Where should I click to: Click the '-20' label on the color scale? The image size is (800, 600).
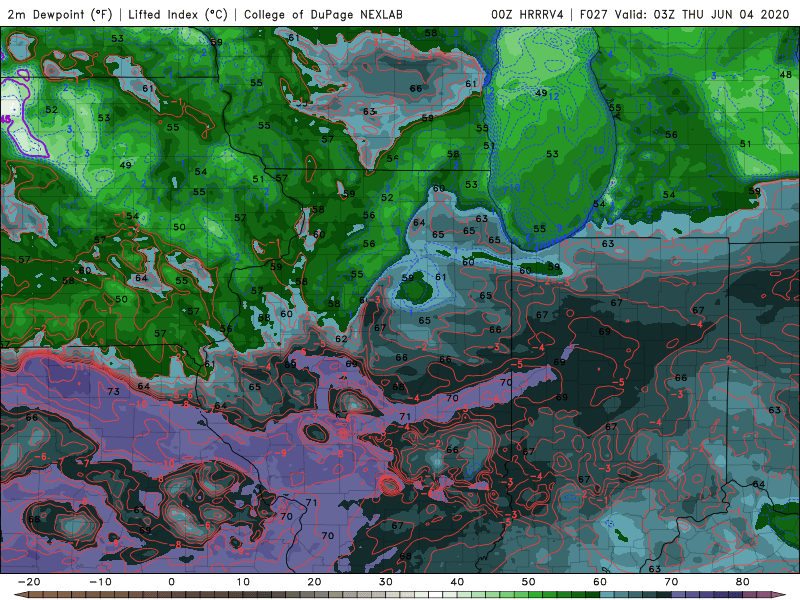point(29,582)
